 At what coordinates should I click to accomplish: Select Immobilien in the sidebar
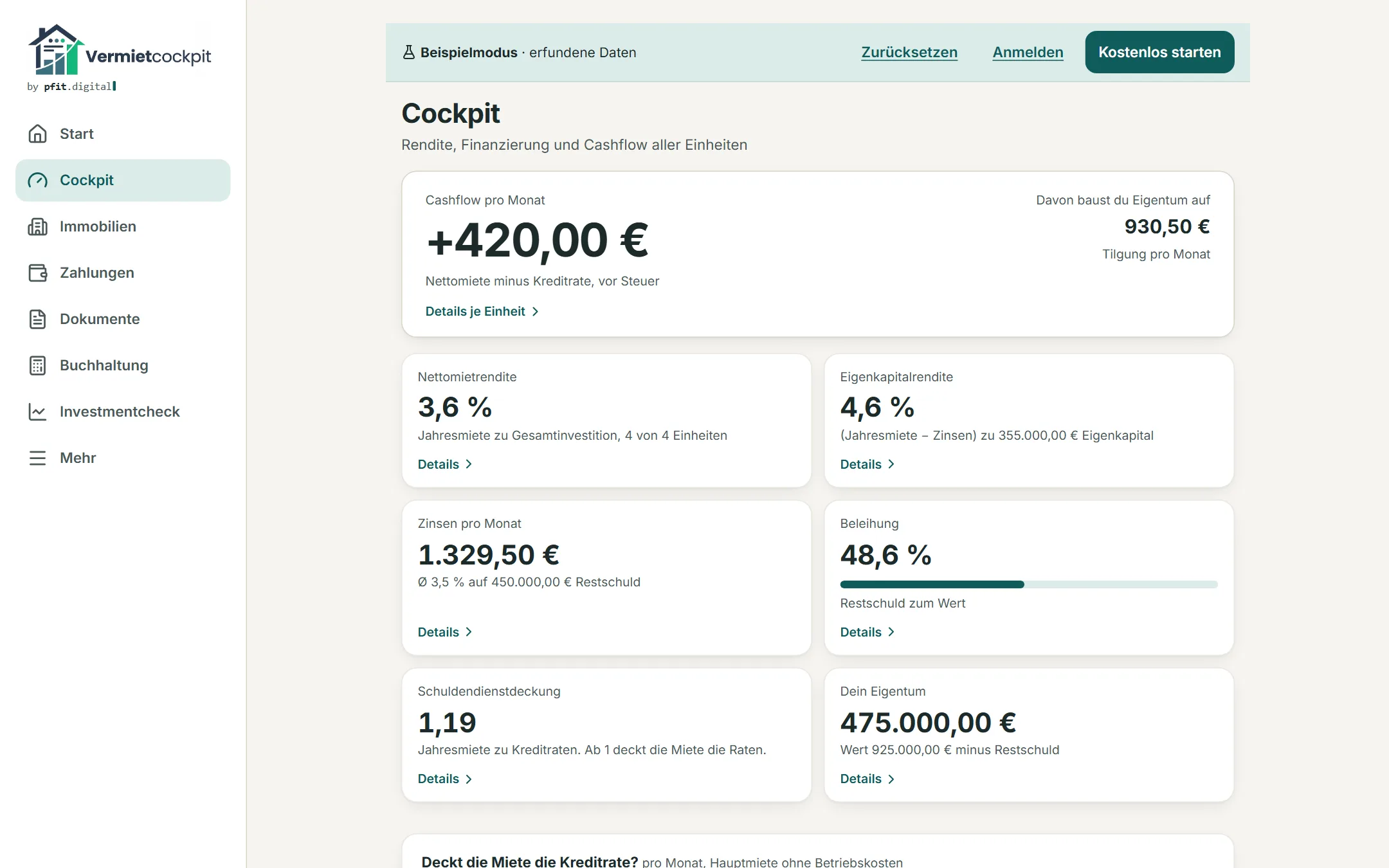[x=123, y=226]
